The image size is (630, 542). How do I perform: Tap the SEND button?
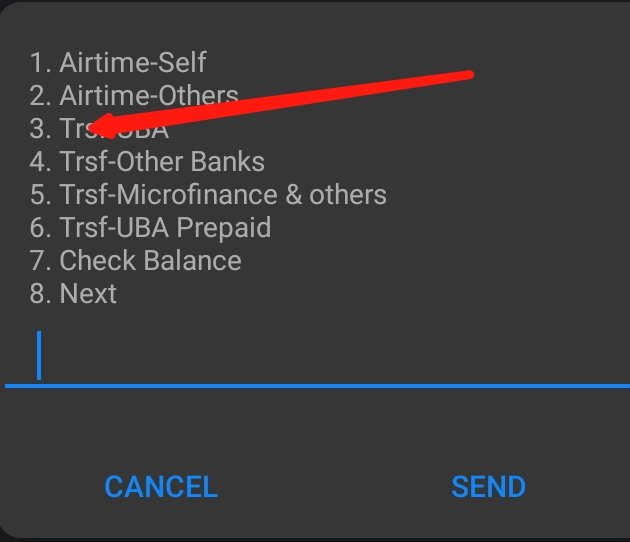(x=488, y=487)
